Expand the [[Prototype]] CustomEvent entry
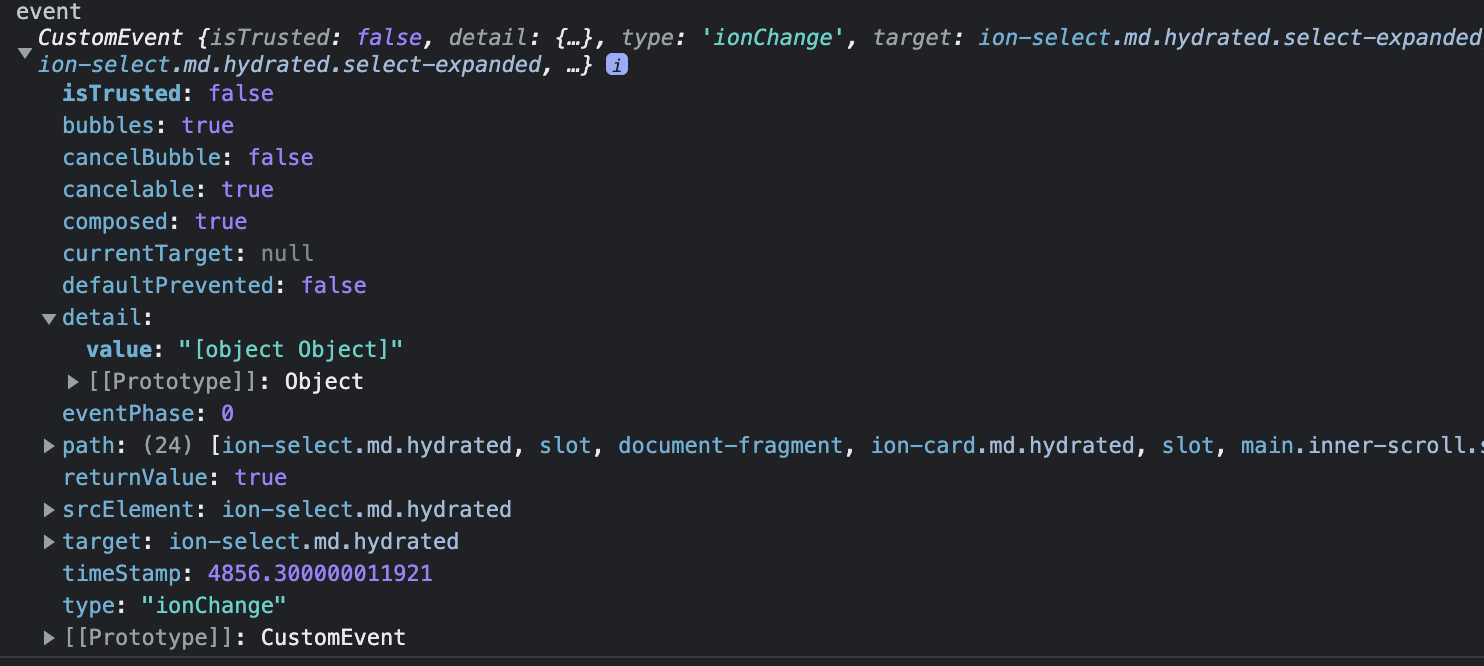 (49, 638)
